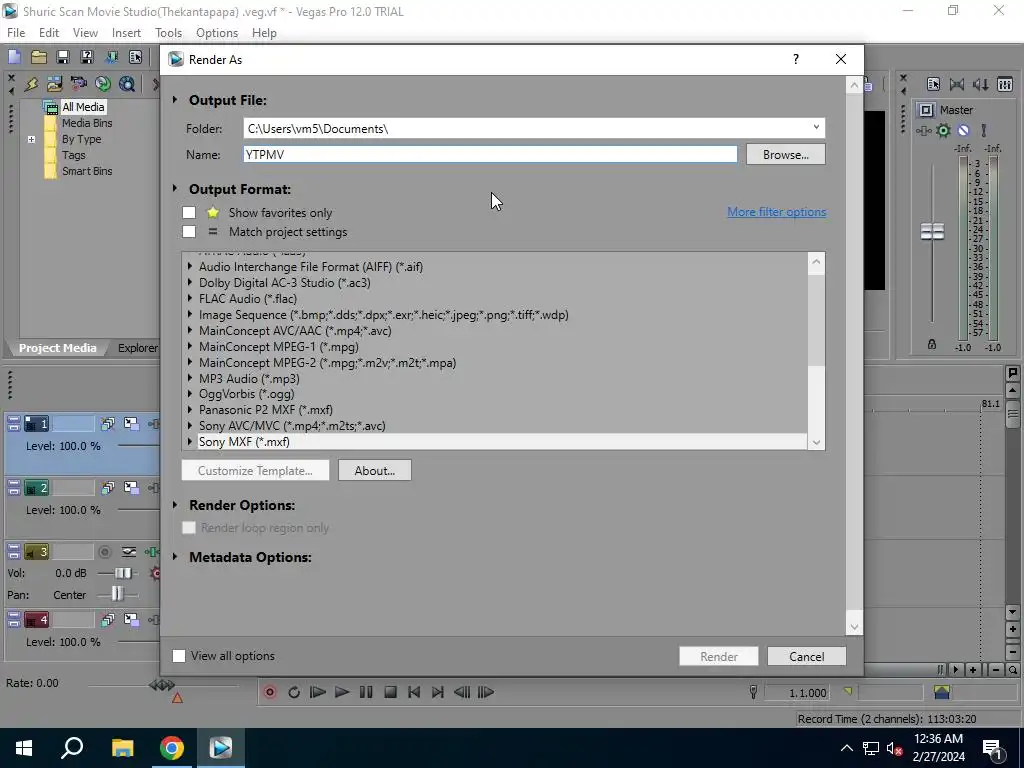
Task: Click the Master volume fader handle
Action: tap(932, 231)
